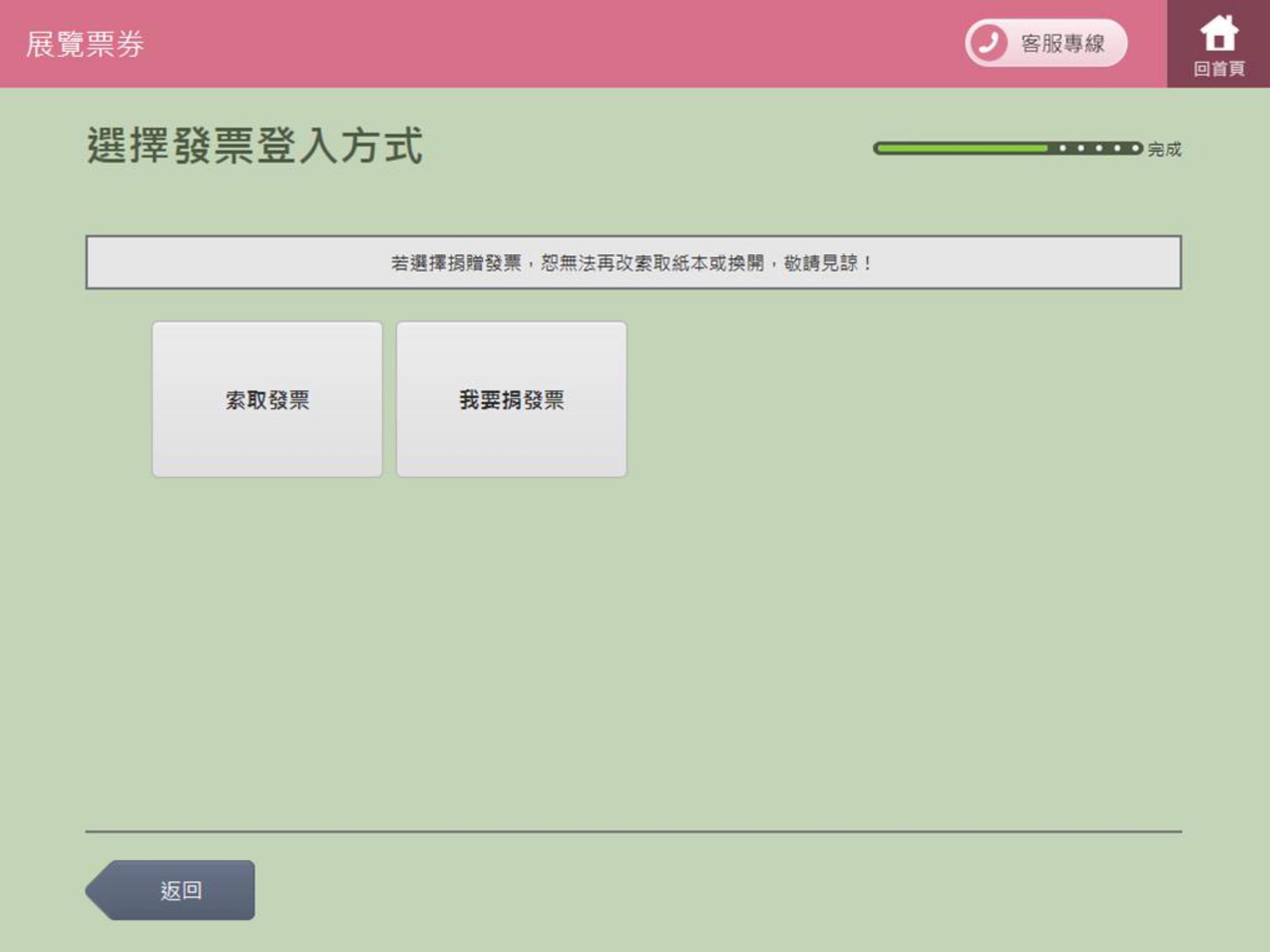Click the last white dot before 完成
Screen dimensions: 1270x952
pyautogui.click(x=1135, y=149)
